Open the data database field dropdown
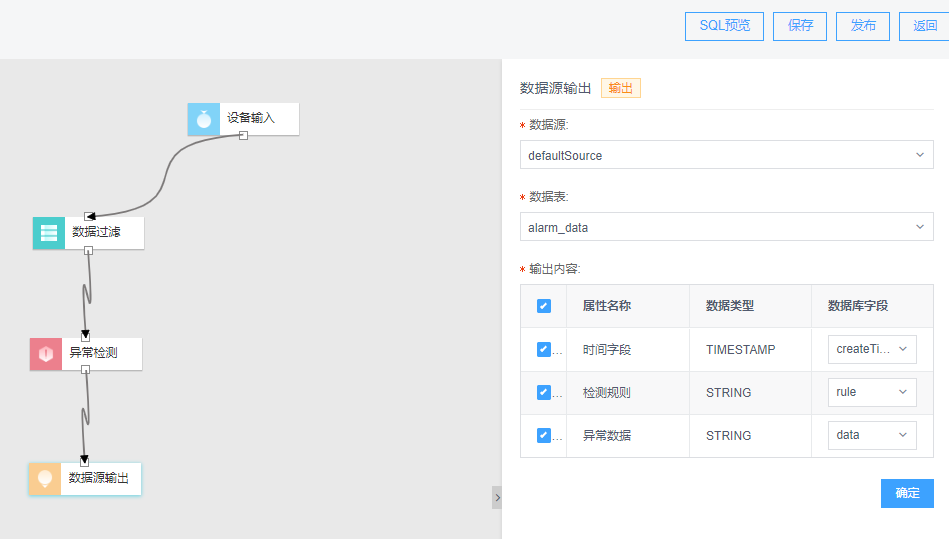Image resolution: width=949 pixels, height=539 pixels. click(x=872, y=435)
